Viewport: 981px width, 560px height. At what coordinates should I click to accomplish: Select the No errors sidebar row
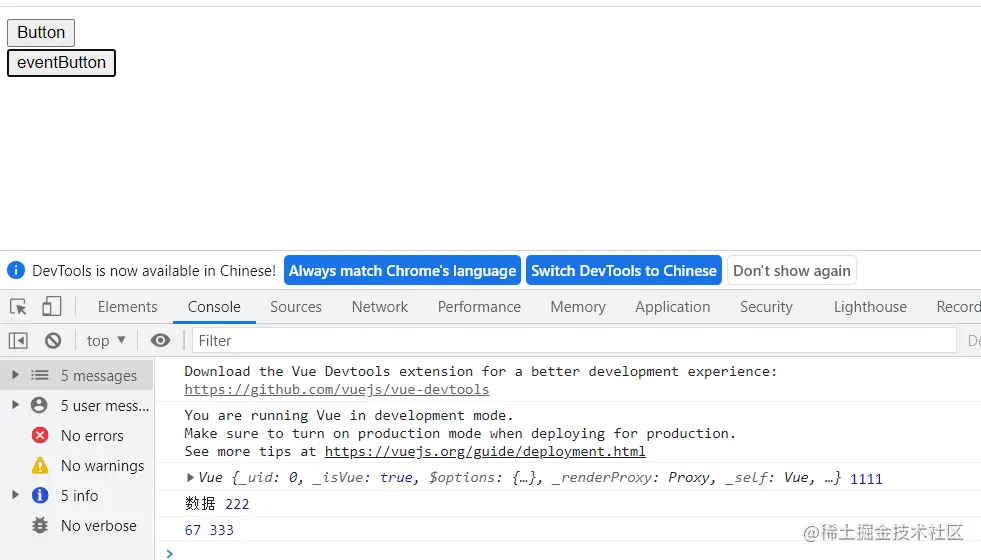pyautogui.click(x=77, y=435)
